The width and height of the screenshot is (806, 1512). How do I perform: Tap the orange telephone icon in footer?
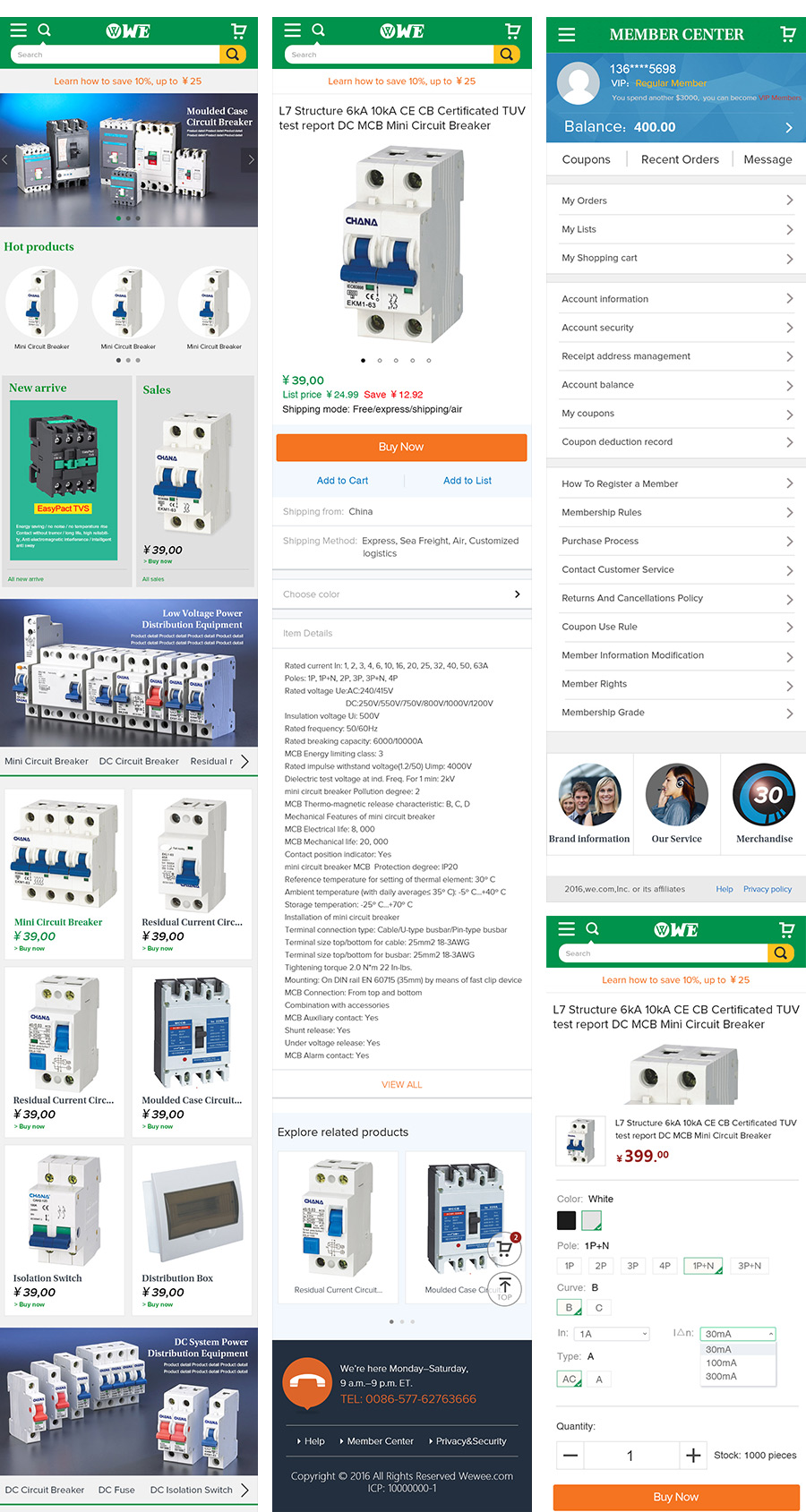[x=307, y=1383]
